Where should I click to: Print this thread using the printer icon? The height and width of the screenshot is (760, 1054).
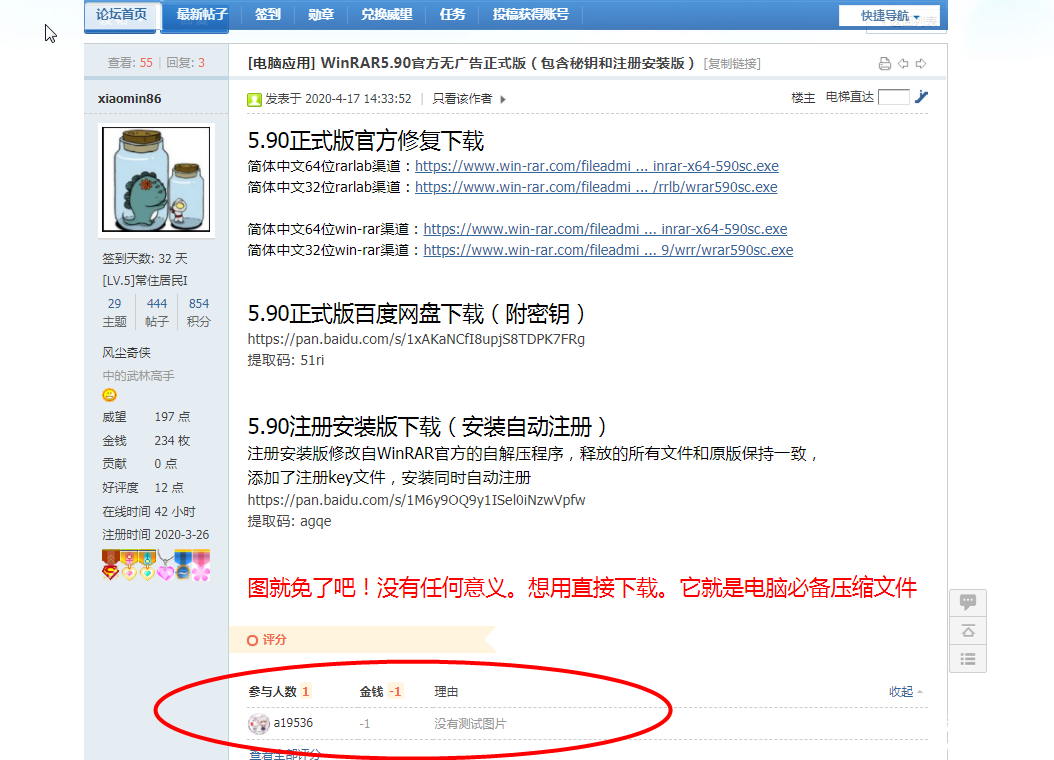885,63
